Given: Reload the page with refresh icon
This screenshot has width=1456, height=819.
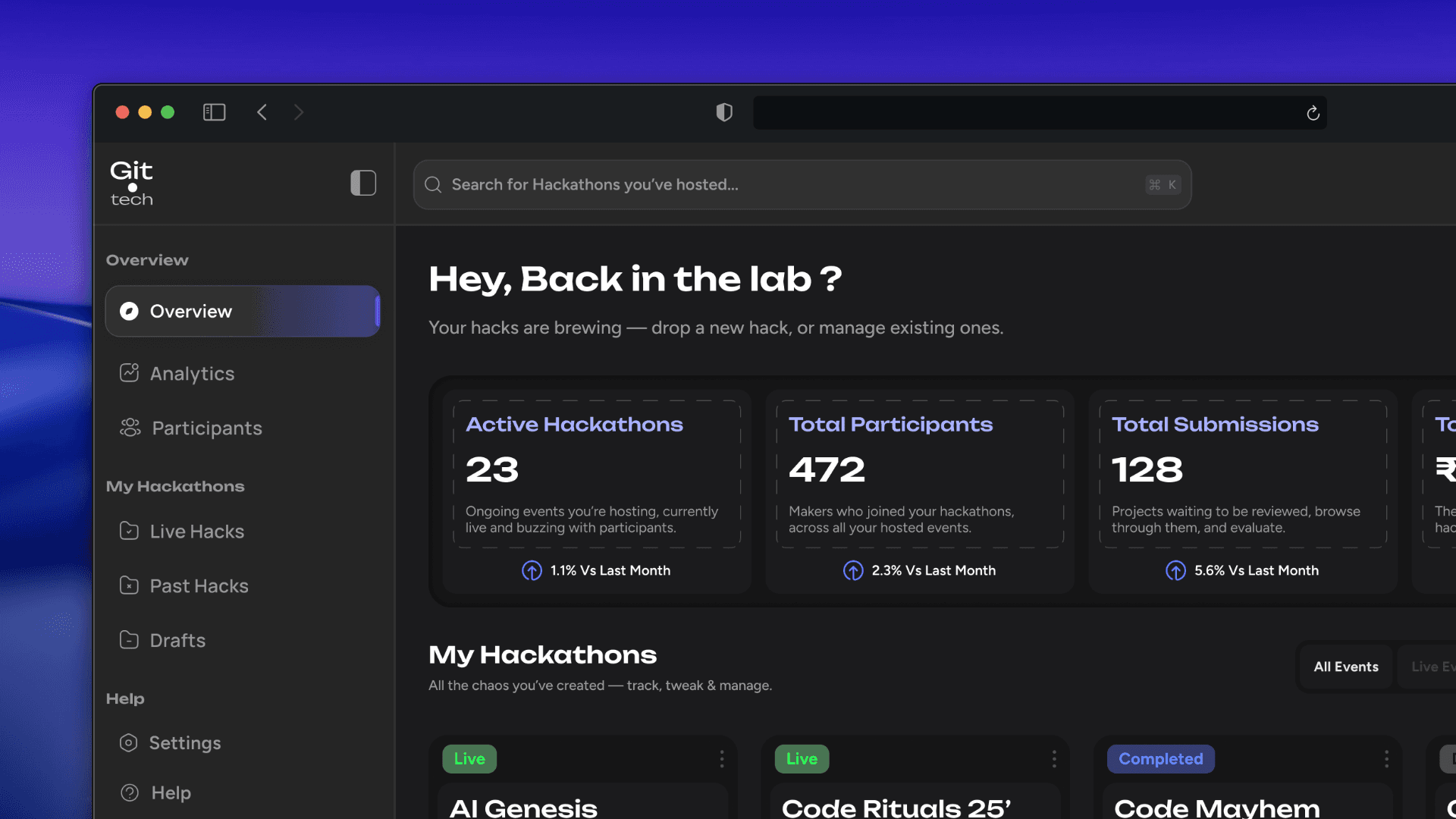Looking at the screenshot, I should 1313,113.
